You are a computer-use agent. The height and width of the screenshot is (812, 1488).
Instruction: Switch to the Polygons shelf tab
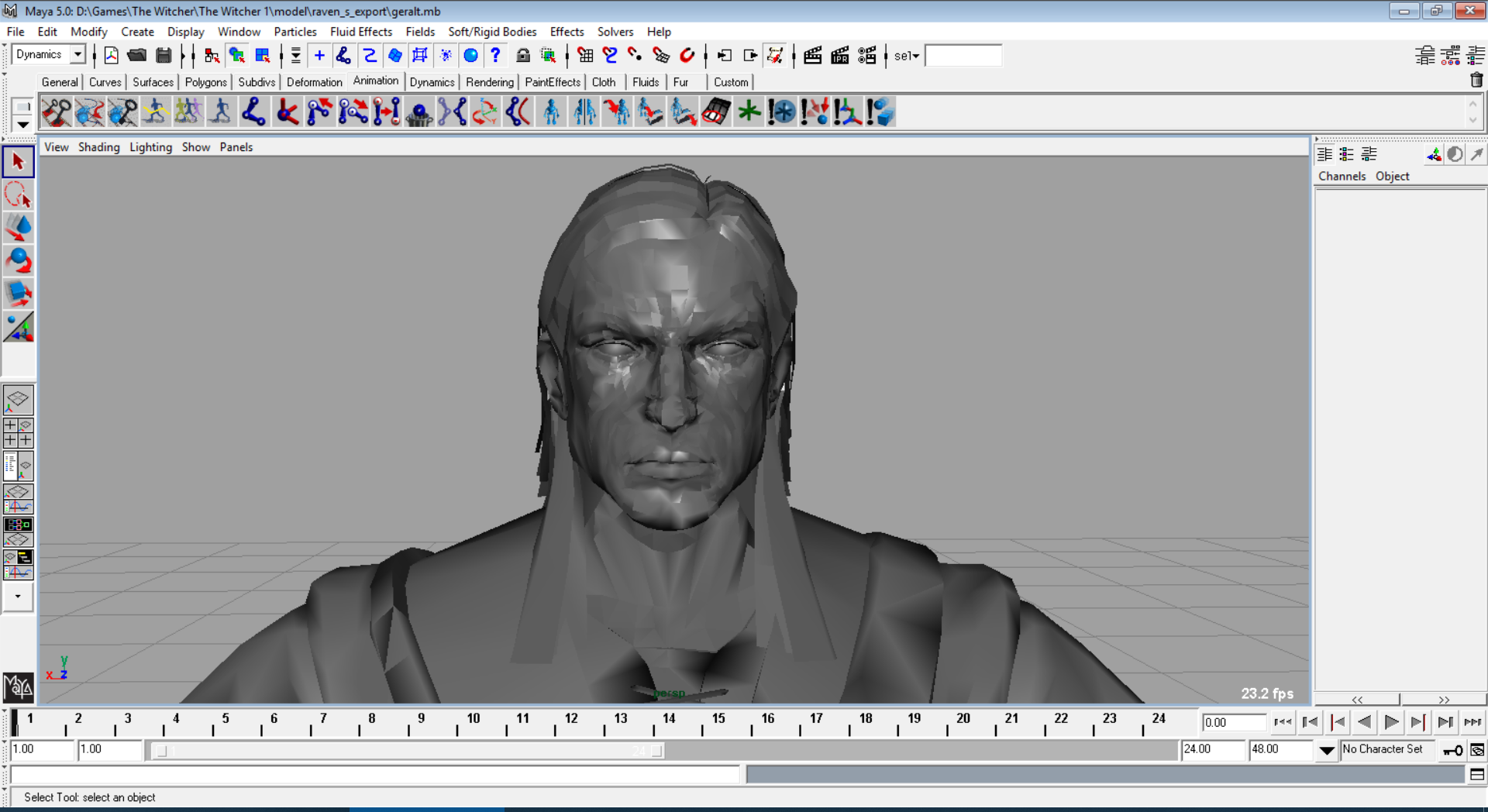pos(205,82)
